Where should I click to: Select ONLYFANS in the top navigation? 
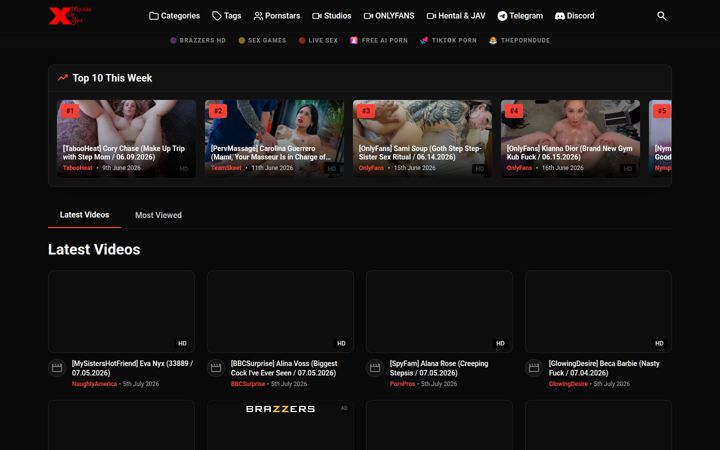click(x=389, y=16)
